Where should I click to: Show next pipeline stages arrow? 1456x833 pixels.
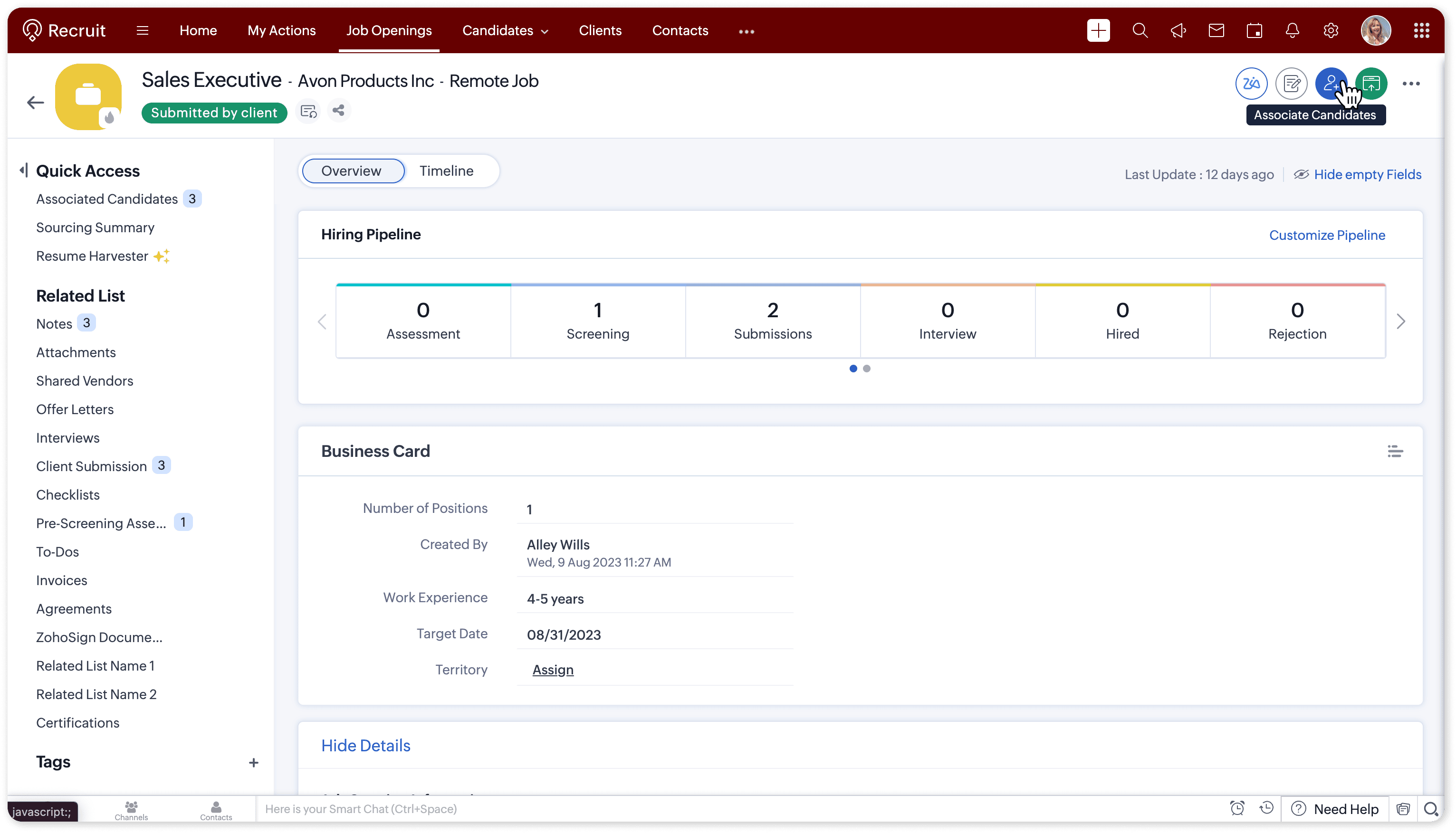1400,322
